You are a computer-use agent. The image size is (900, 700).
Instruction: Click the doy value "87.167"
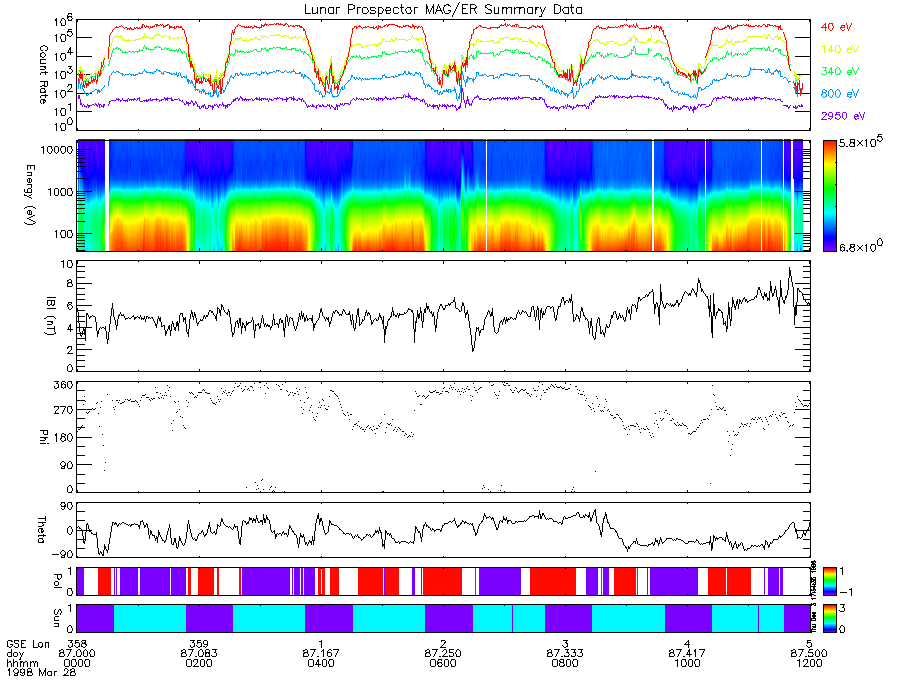(x=321, y=654)
